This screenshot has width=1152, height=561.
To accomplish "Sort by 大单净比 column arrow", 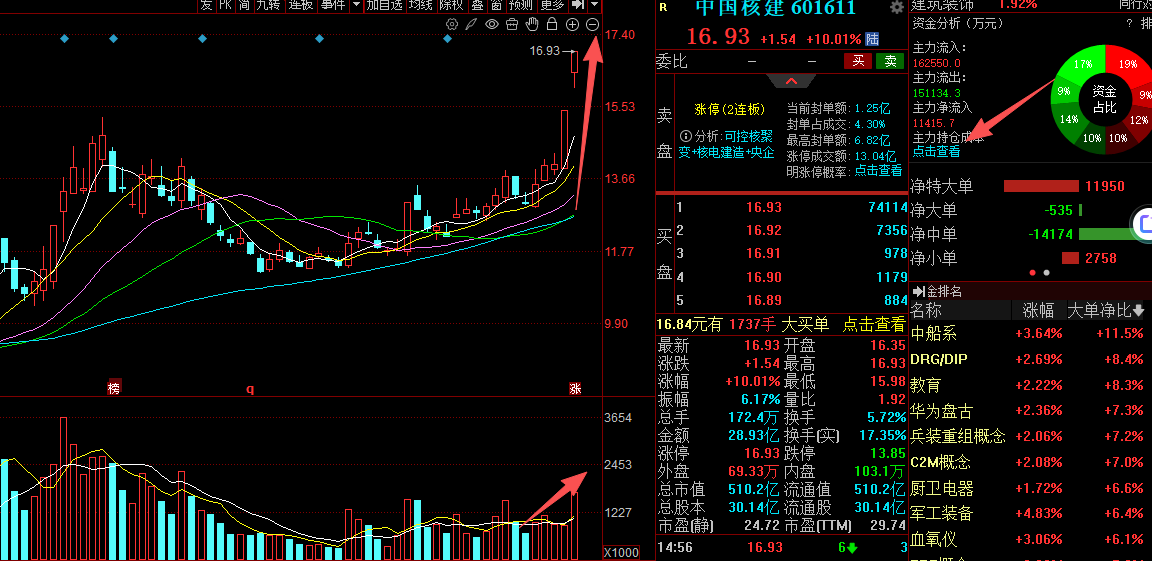I will 1139,311.
